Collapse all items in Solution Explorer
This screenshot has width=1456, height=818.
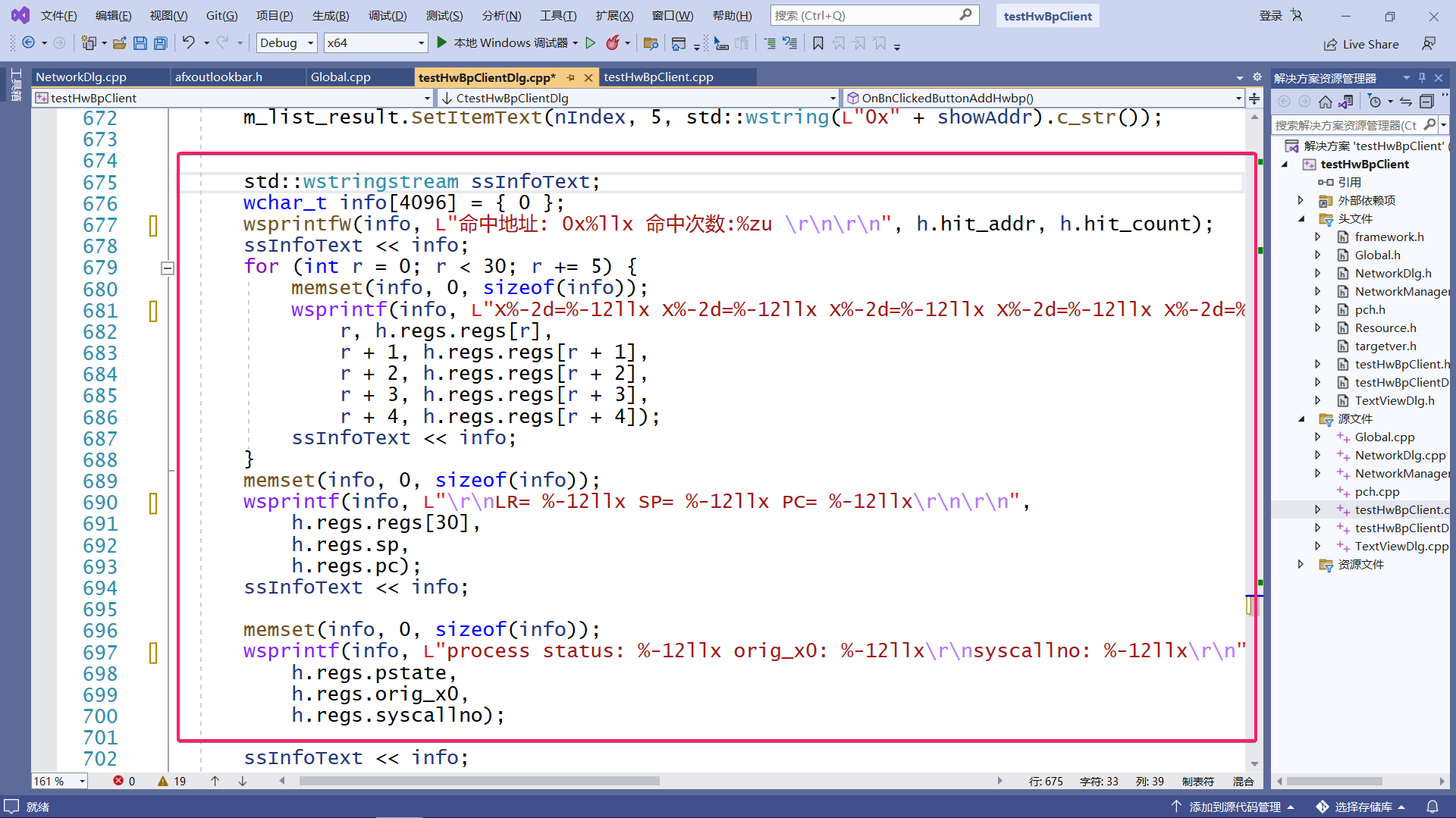click(x=1426, y=102)
